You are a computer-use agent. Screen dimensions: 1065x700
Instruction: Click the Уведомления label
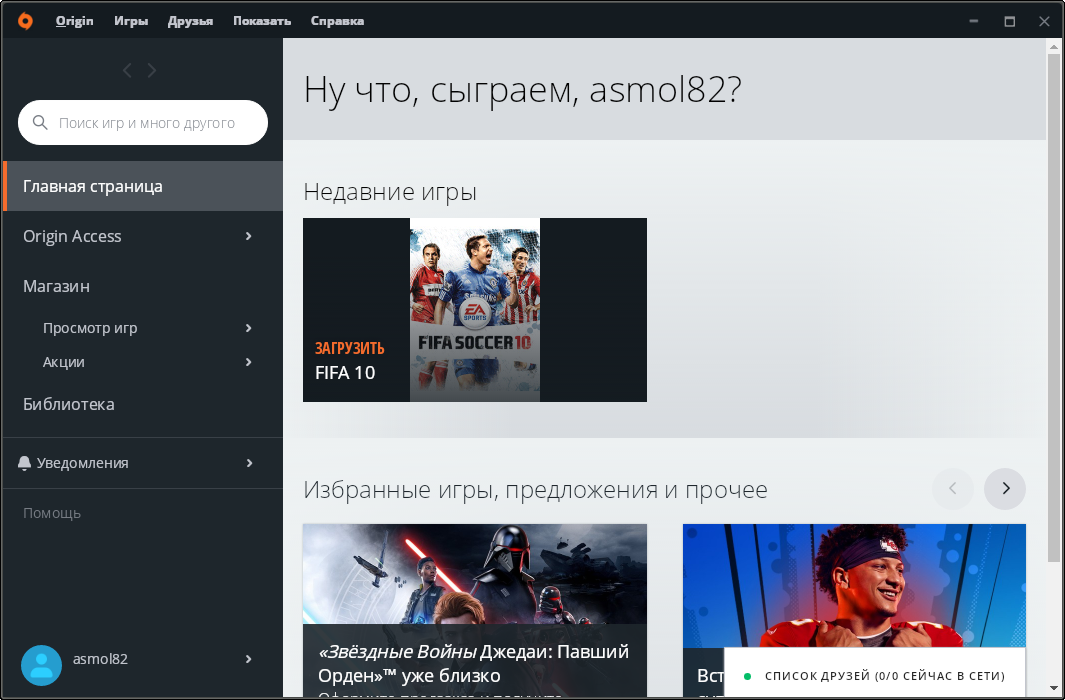coord(82,463)
